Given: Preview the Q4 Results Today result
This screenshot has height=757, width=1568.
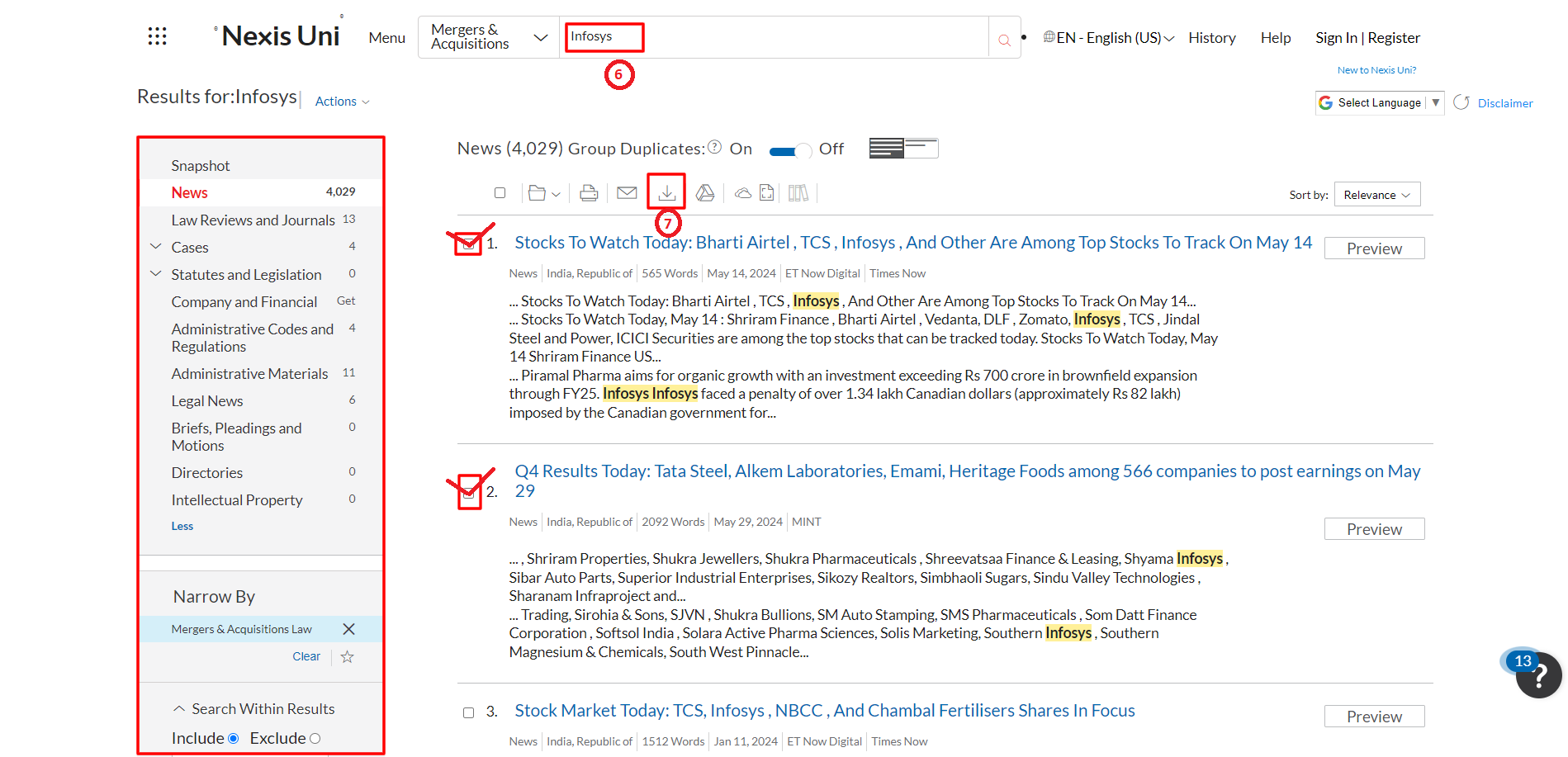Looking at the screenshot, I should tap(1374, 529).
